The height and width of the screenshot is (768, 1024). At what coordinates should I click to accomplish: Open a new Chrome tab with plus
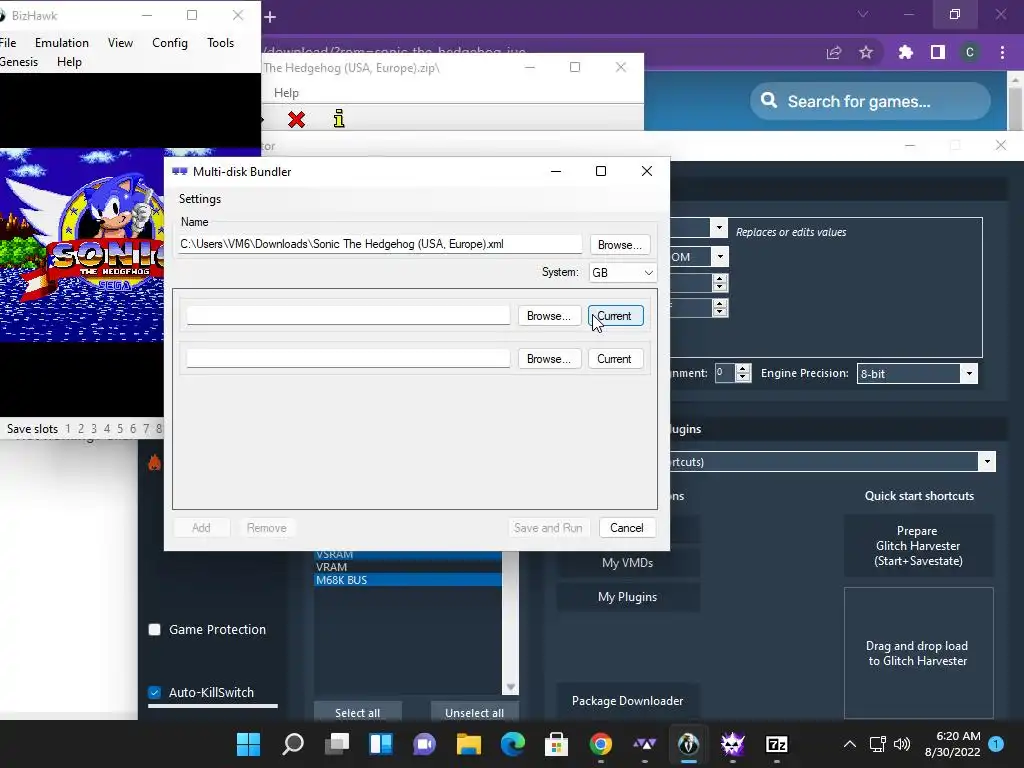pos(270,17)
